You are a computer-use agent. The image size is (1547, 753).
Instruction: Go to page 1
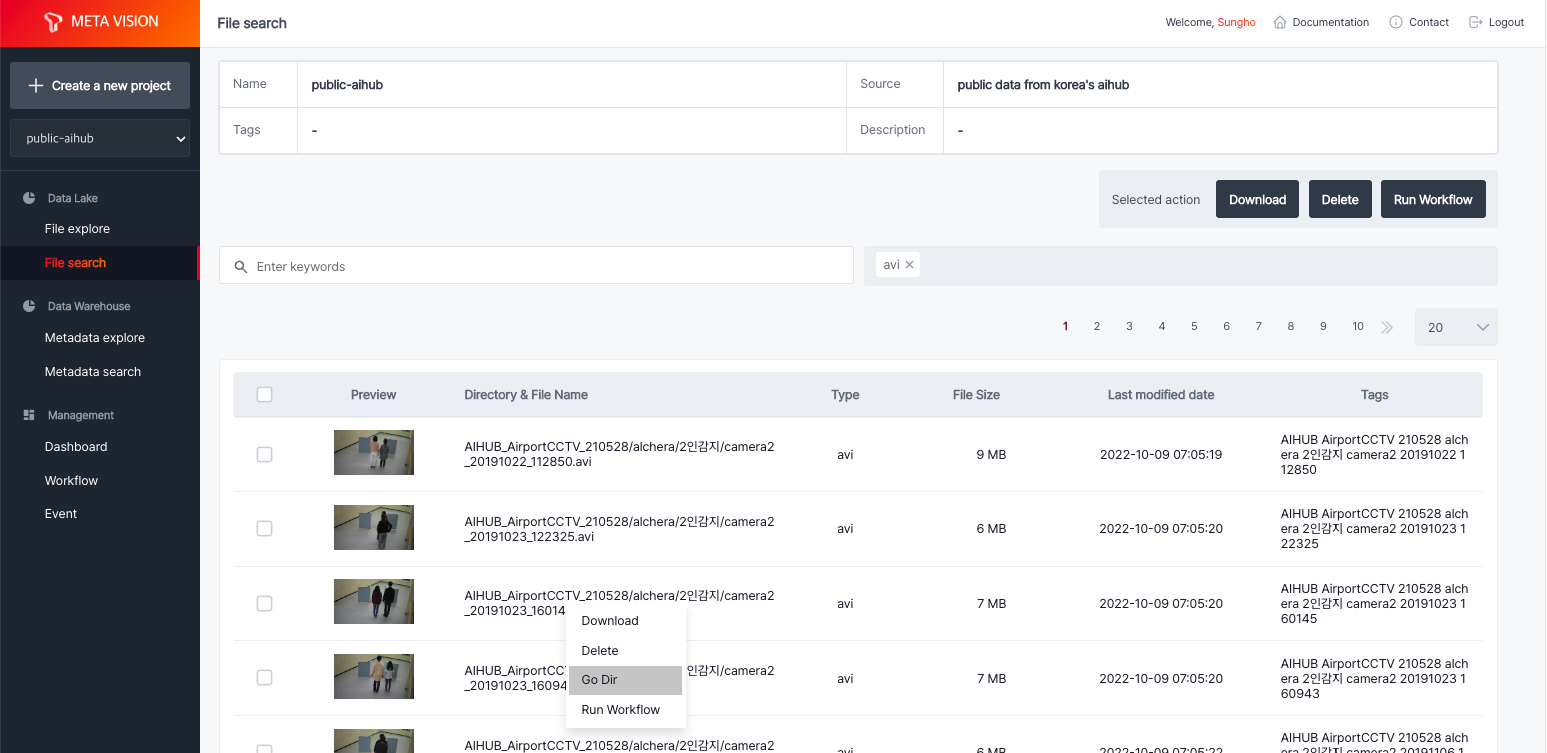(x=1066, y=326)
